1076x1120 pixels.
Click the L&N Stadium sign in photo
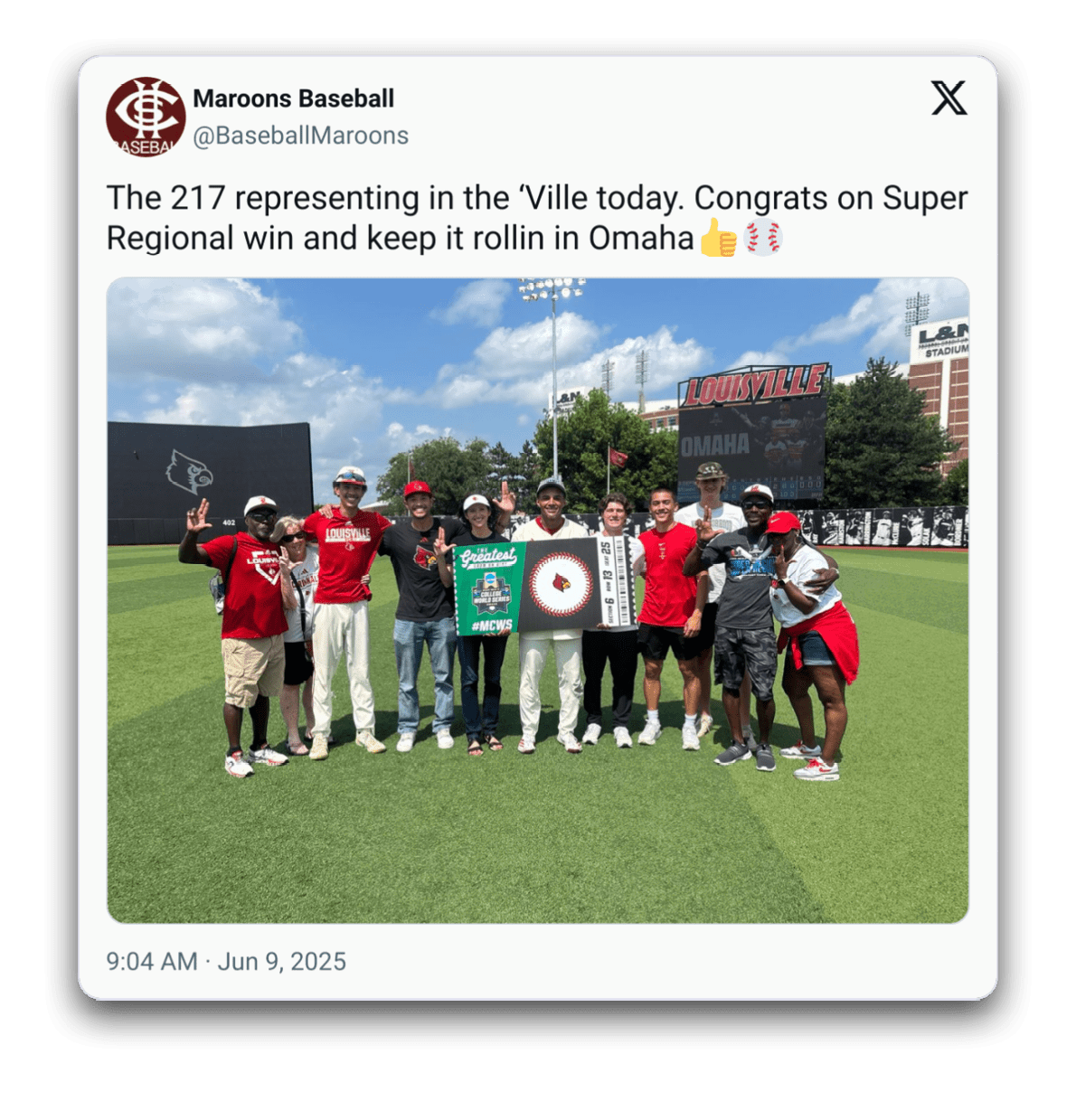click(x=941, y=339)
